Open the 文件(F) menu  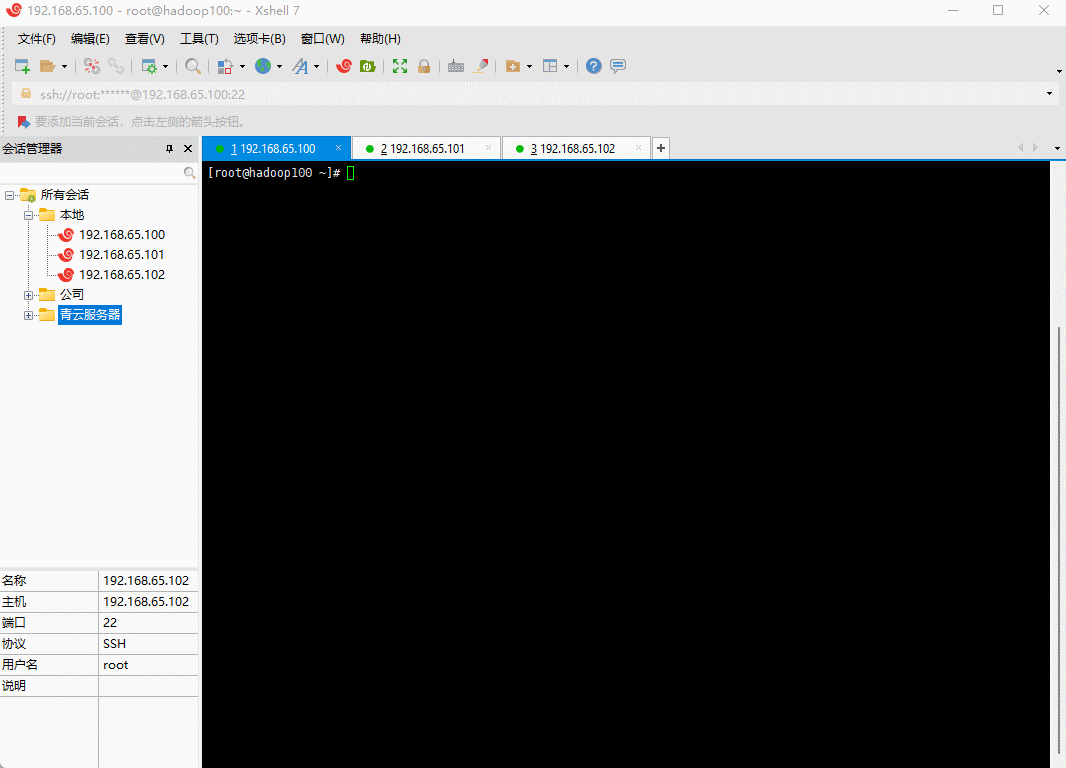coord(37,39)
